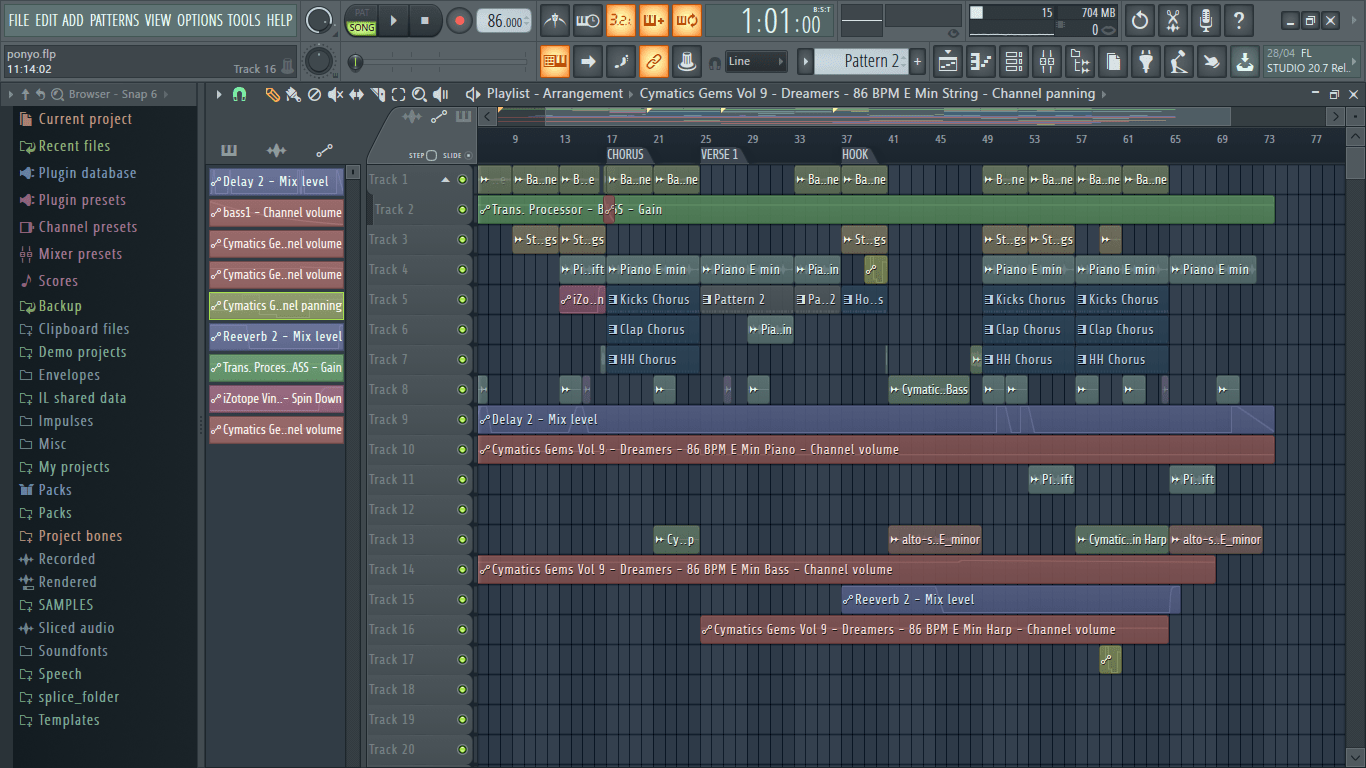Start playback with the Play button
The height and width of the screenshot is (768, 1366).
[x=393, y=21]
